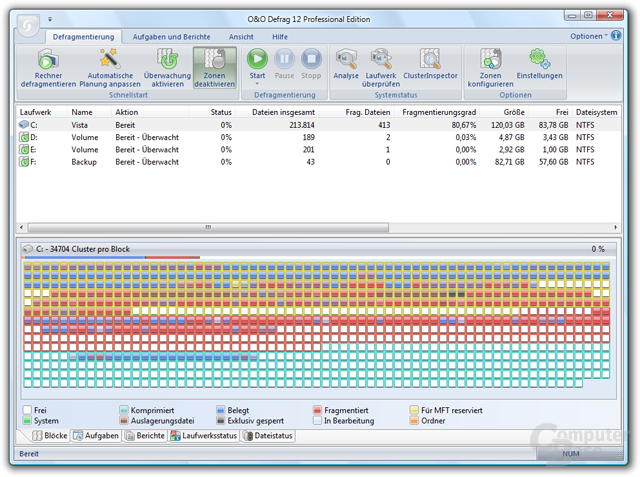Select the Defragmentierung ribbon tab

[x=83, y=37]
